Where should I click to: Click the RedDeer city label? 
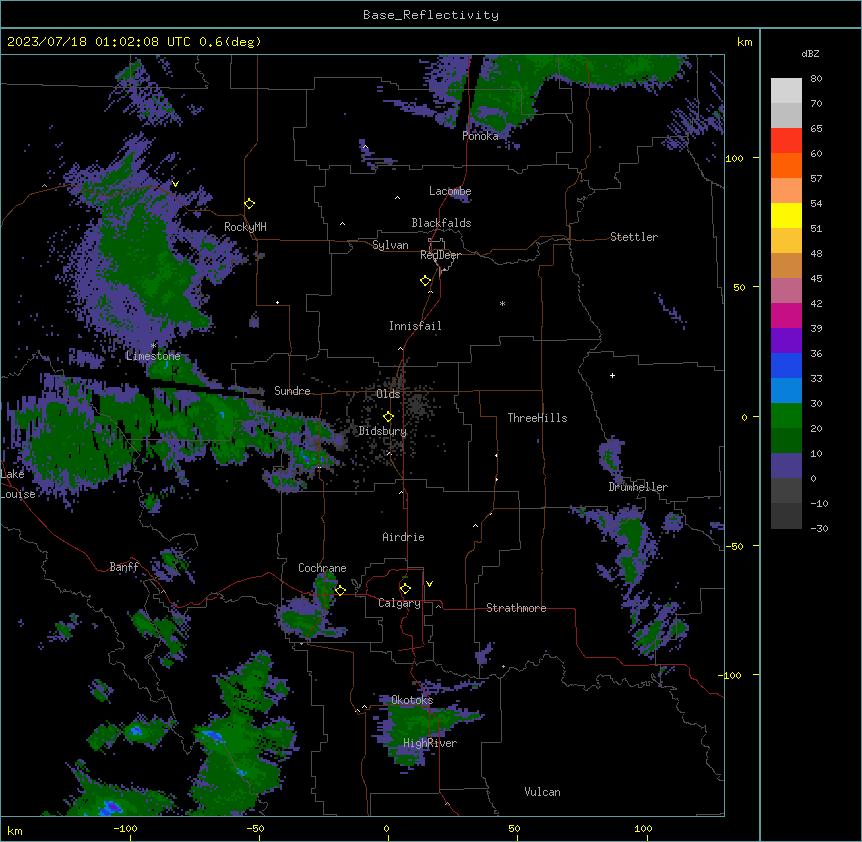pos(440,255)
